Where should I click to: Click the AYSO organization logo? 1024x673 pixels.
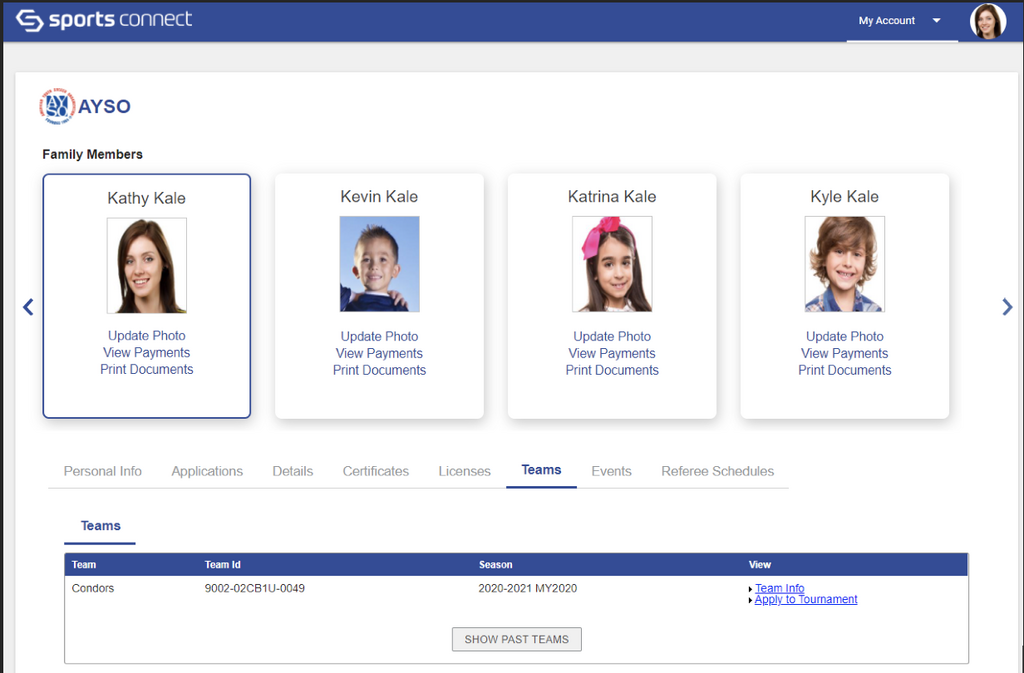coord(85,106)
